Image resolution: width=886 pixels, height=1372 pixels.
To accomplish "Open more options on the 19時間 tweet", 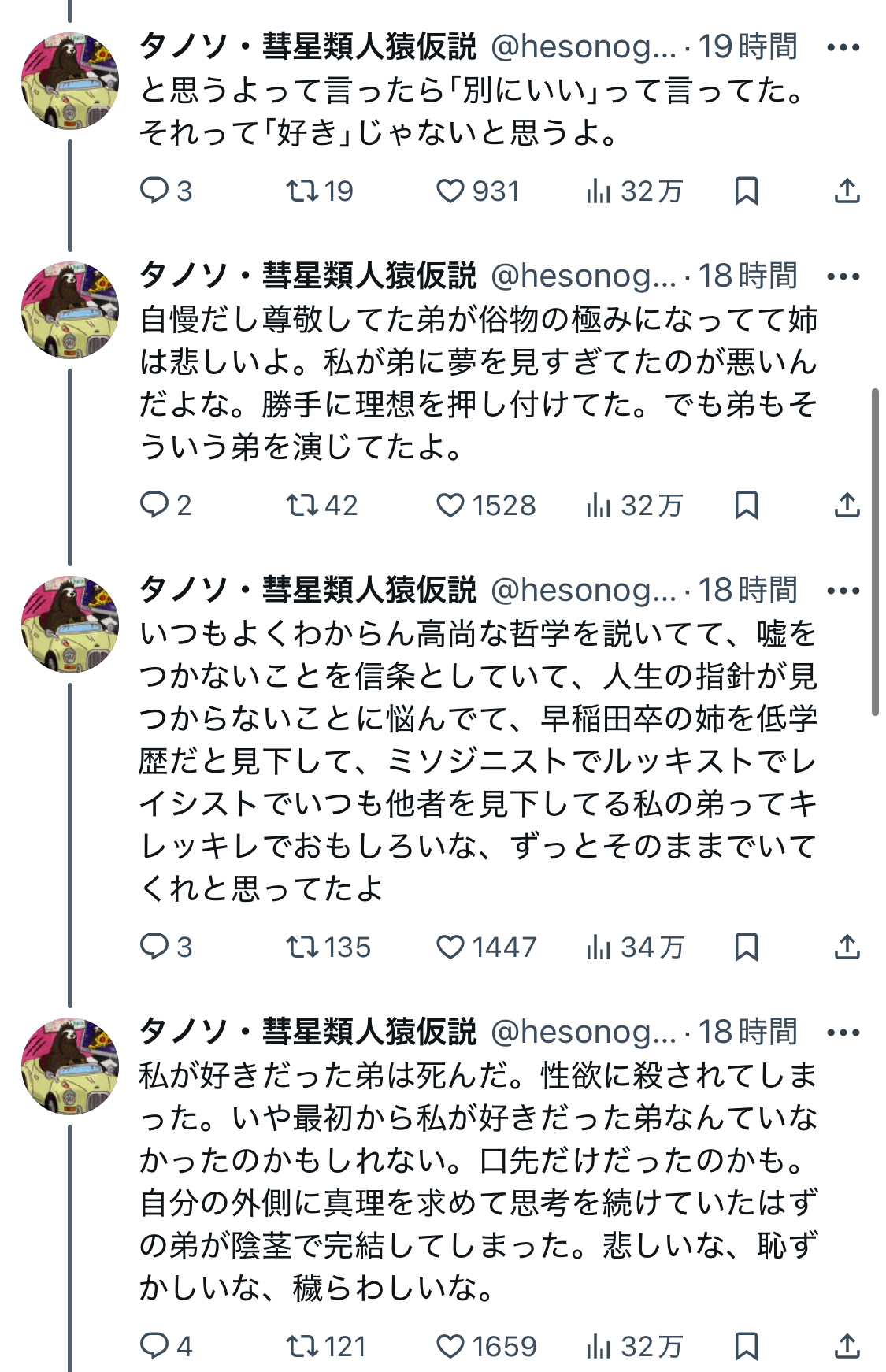I will point(843,48).
